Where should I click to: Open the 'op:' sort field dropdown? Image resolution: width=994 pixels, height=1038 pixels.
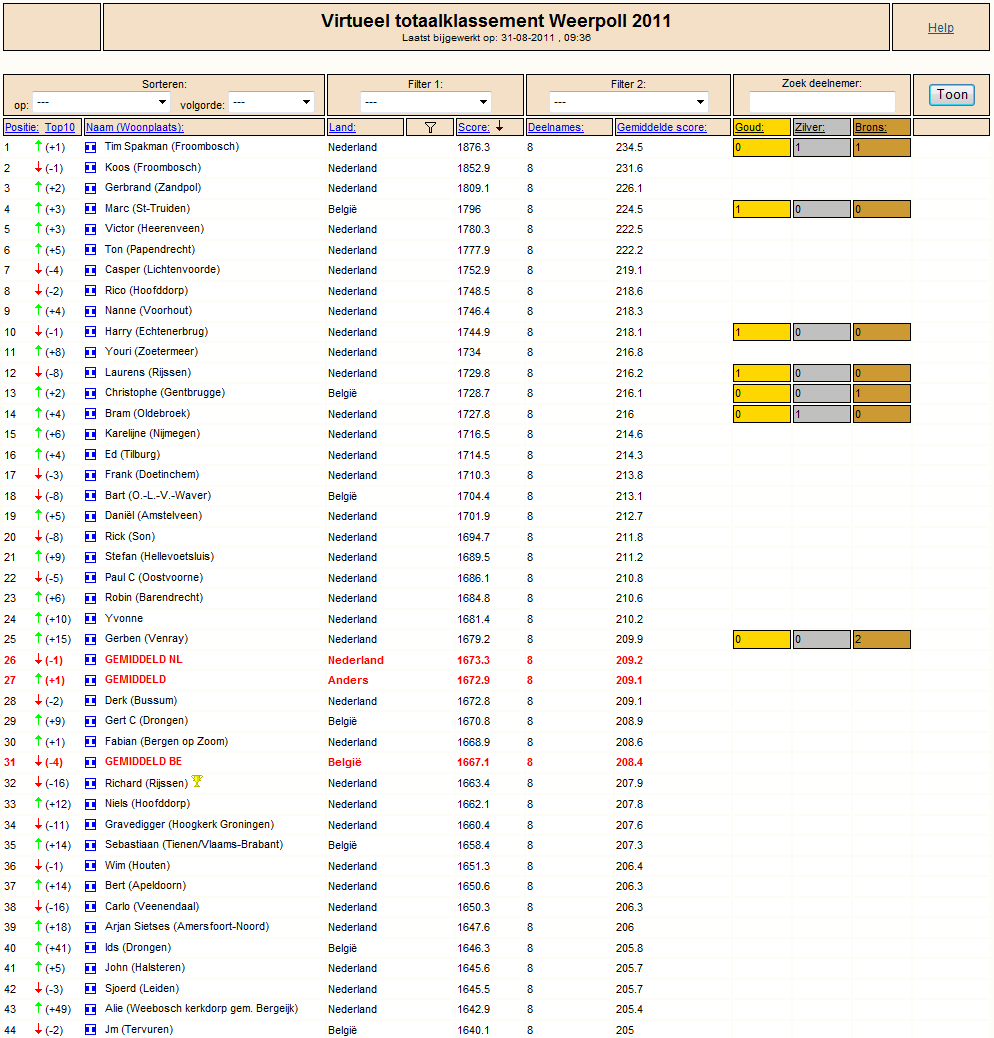click(x=101, y=102)
